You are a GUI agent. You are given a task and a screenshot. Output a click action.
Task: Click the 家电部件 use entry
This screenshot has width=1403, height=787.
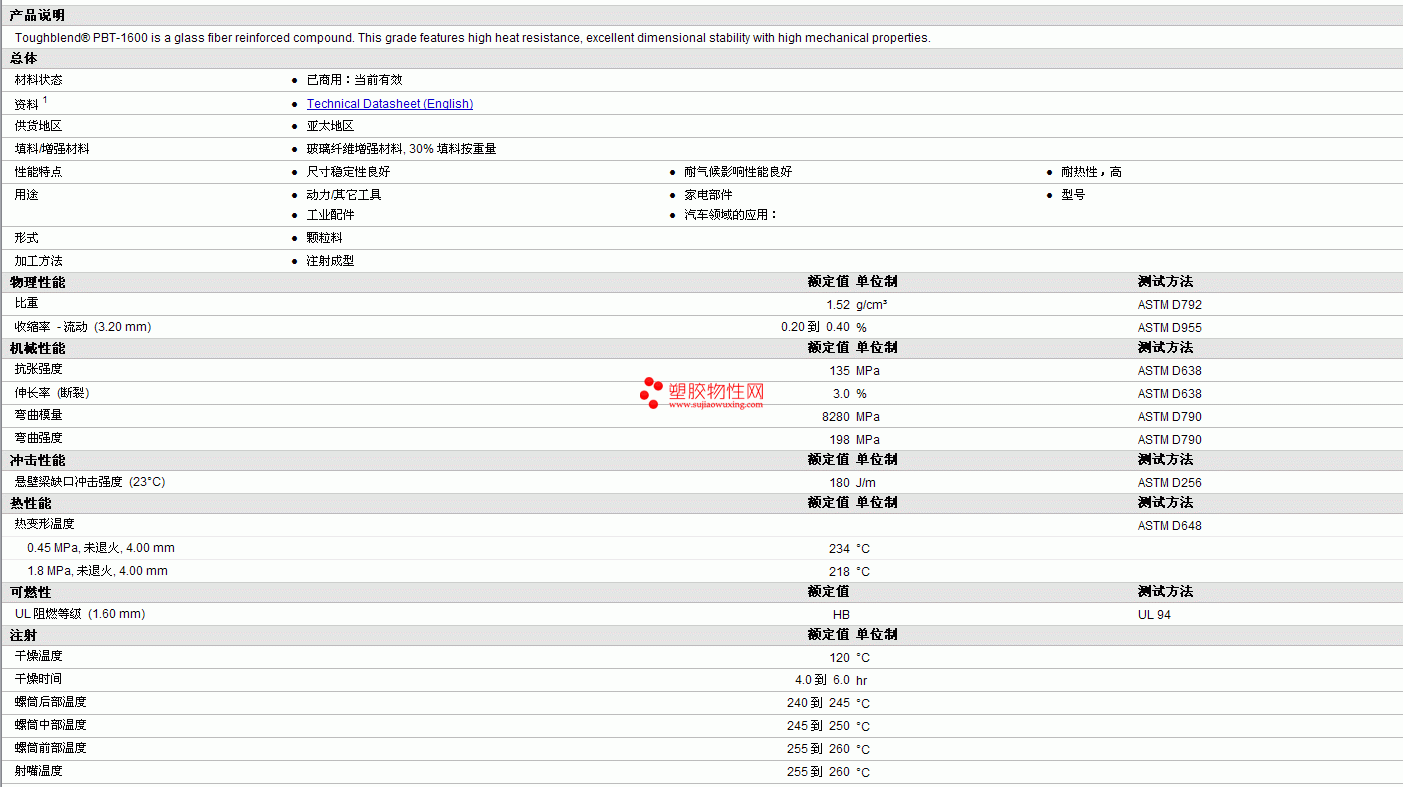[x=708, y=195]
